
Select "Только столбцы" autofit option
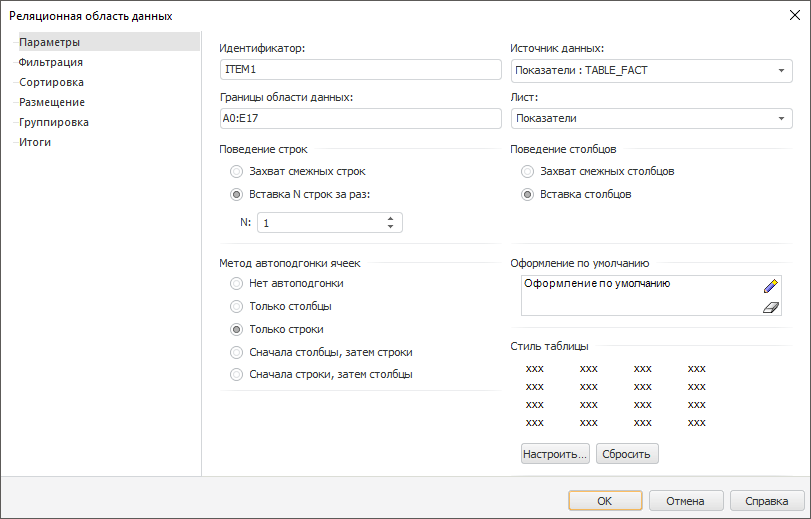237,307
